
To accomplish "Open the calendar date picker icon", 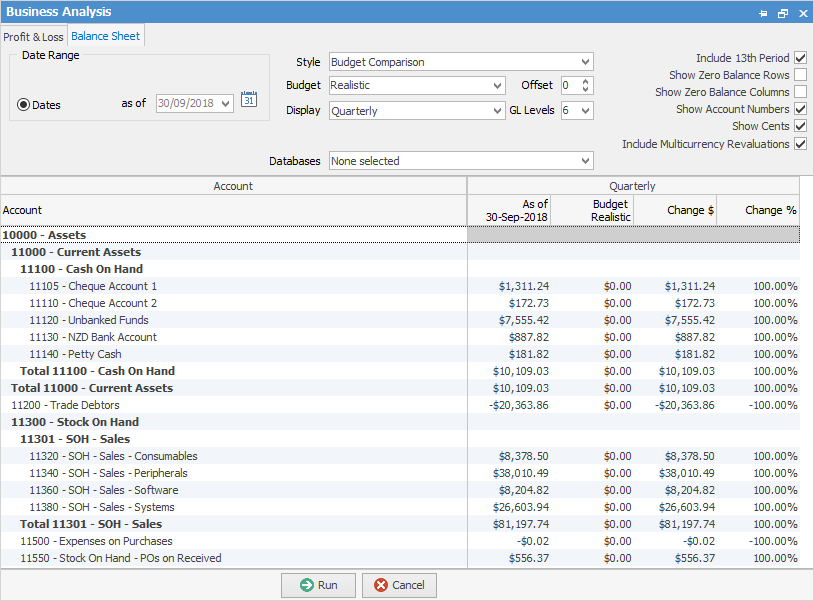I will [x=250, y=100].
